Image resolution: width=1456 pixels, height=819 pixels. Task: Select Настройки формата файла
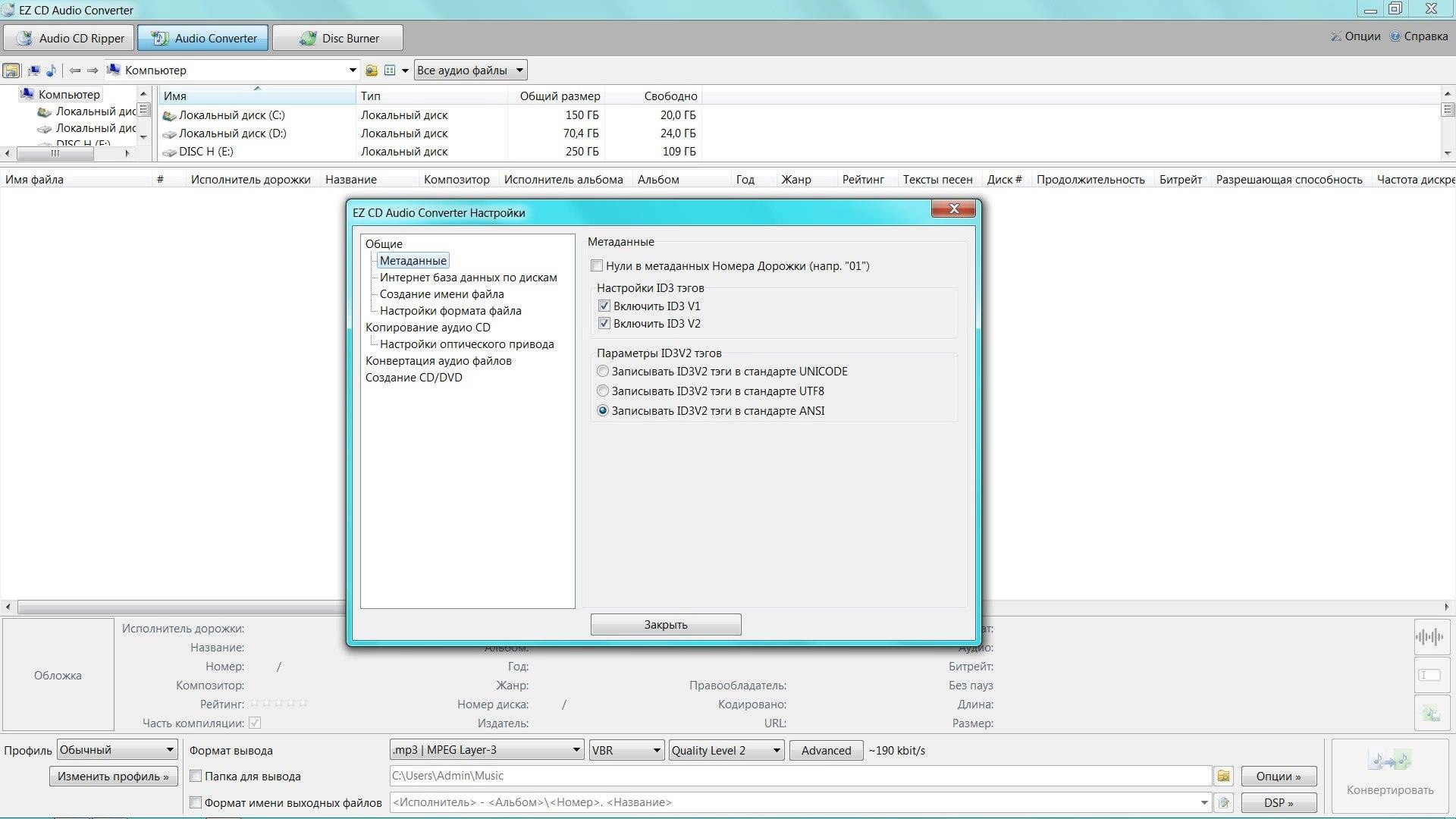pyautogui.click(x=450, y=311)
